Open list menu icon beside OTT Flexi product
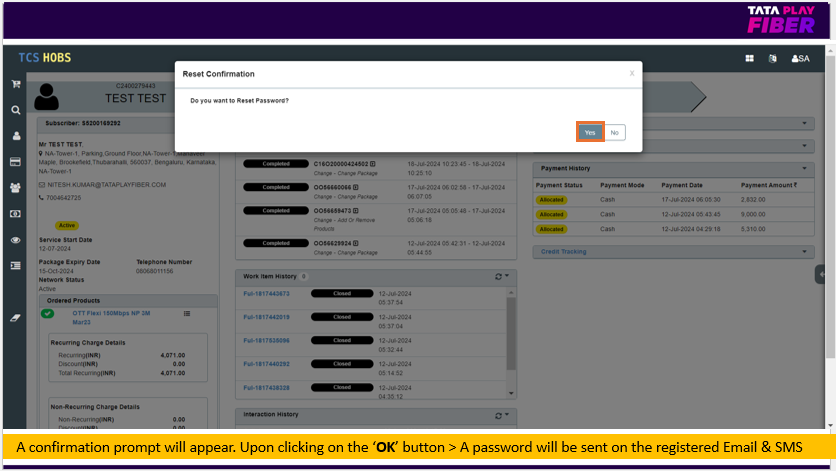This screenshot has height=471, width=836. pyautogui.click(x=187, y=314)
